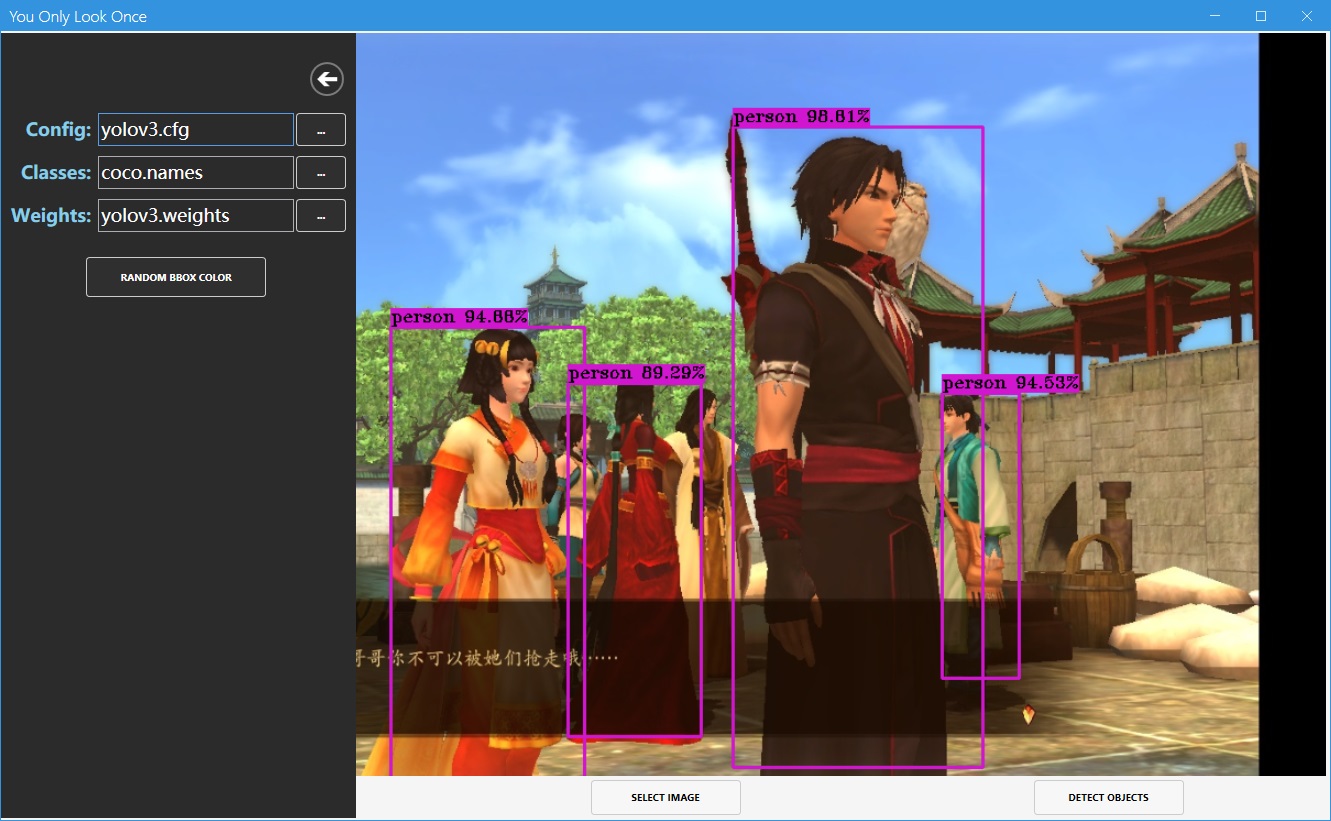Browse for Config file with ellipsis button
This screenshot has height=821, width=1331.
point(321,130)
